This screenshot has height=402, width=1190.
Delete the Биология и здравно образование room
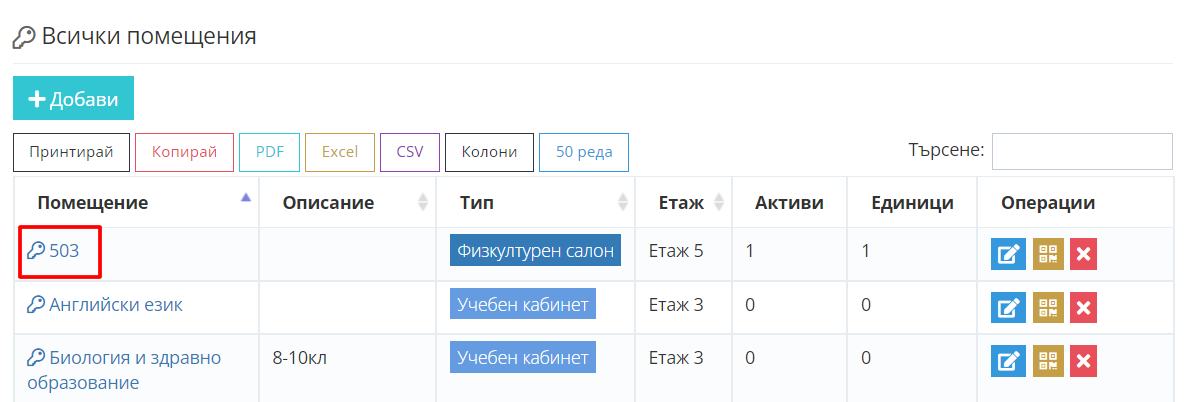1085,361
